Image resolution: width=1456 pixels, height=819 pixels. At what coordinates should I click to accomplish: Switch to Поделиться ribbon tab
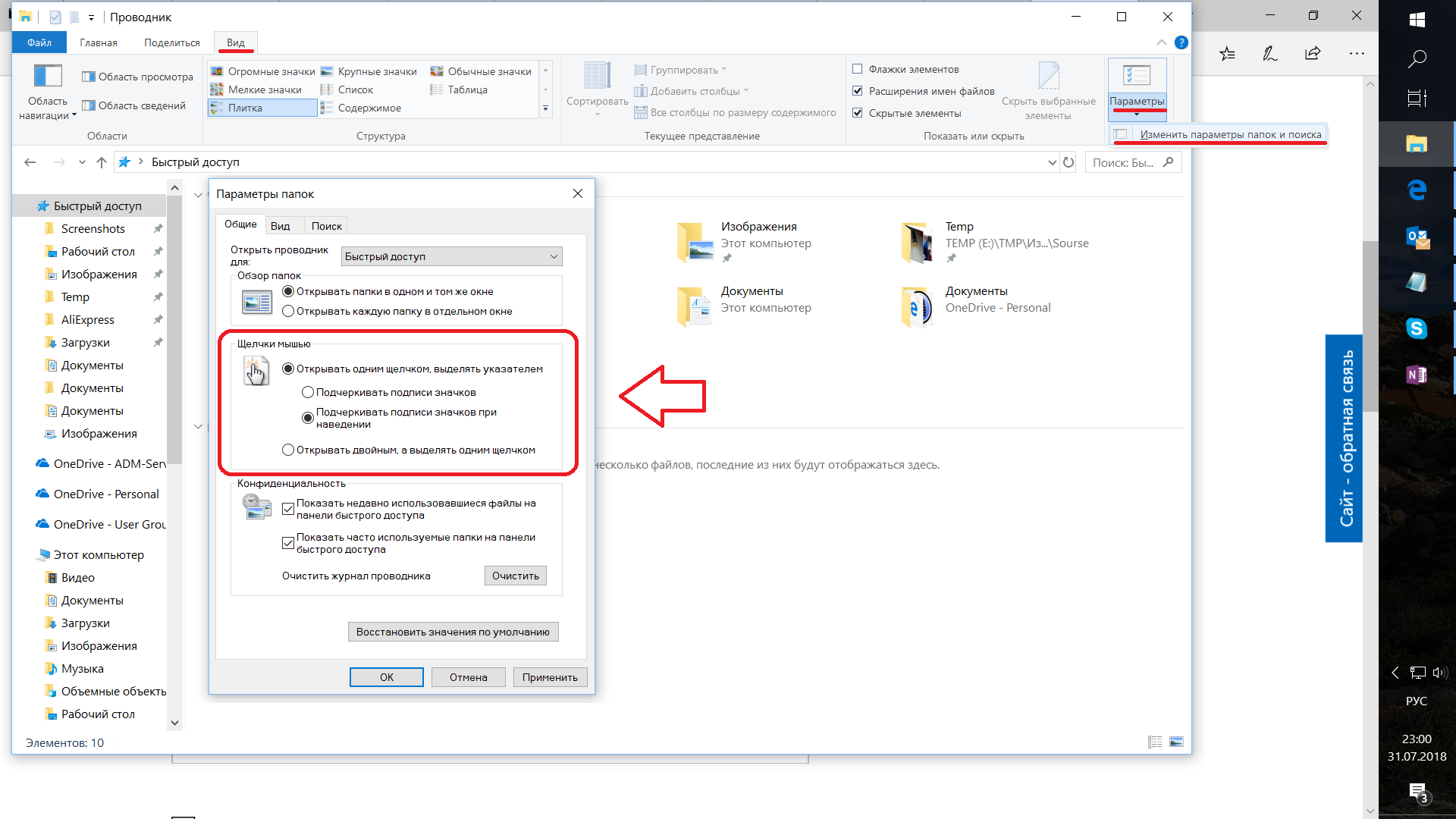coord(172,42)
